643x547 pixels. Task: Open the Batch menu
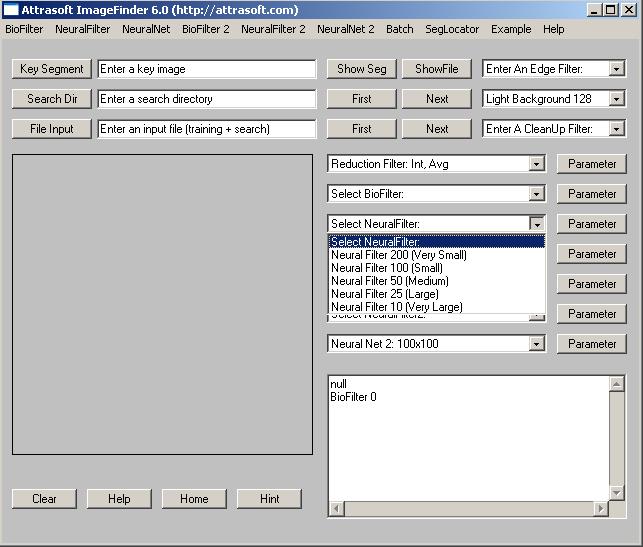click(x=399, y=29)
